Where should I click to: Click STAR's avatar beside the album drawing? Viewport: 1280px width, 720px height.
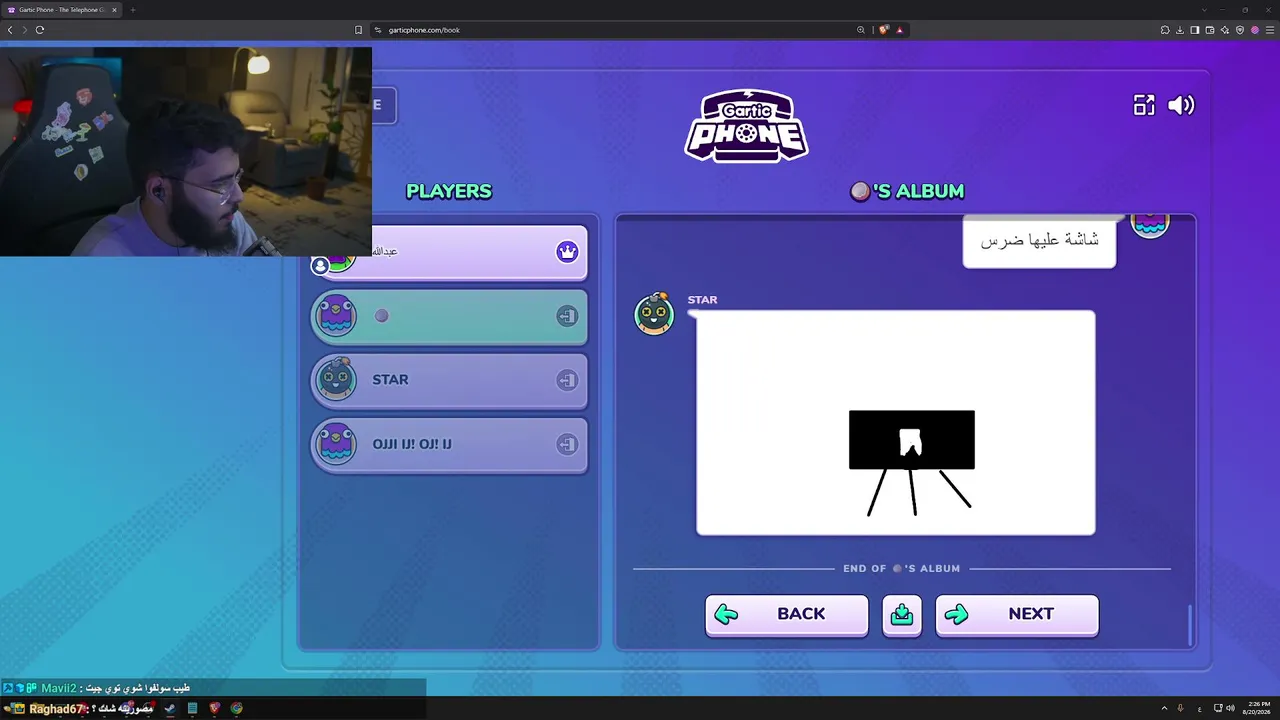tap(654, 313)
